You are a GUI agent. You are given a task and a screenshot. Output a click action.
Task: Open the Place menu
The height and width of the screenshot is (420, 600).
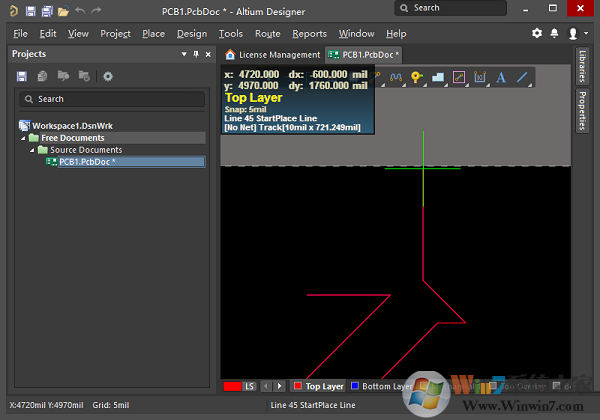click(153, 34)
